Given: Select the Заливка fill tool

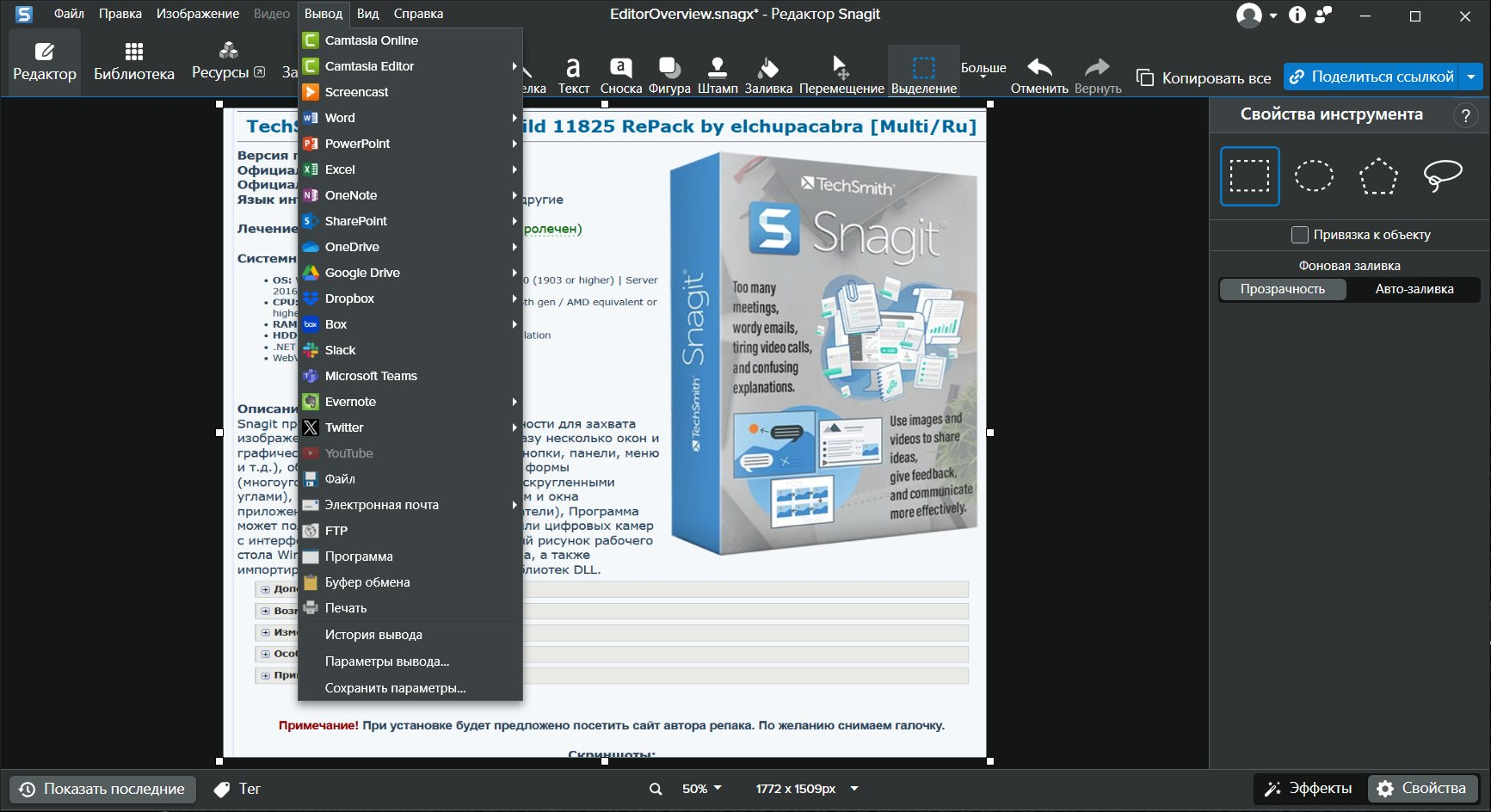Looking at the screenshot, I should (x=768, y=75).
